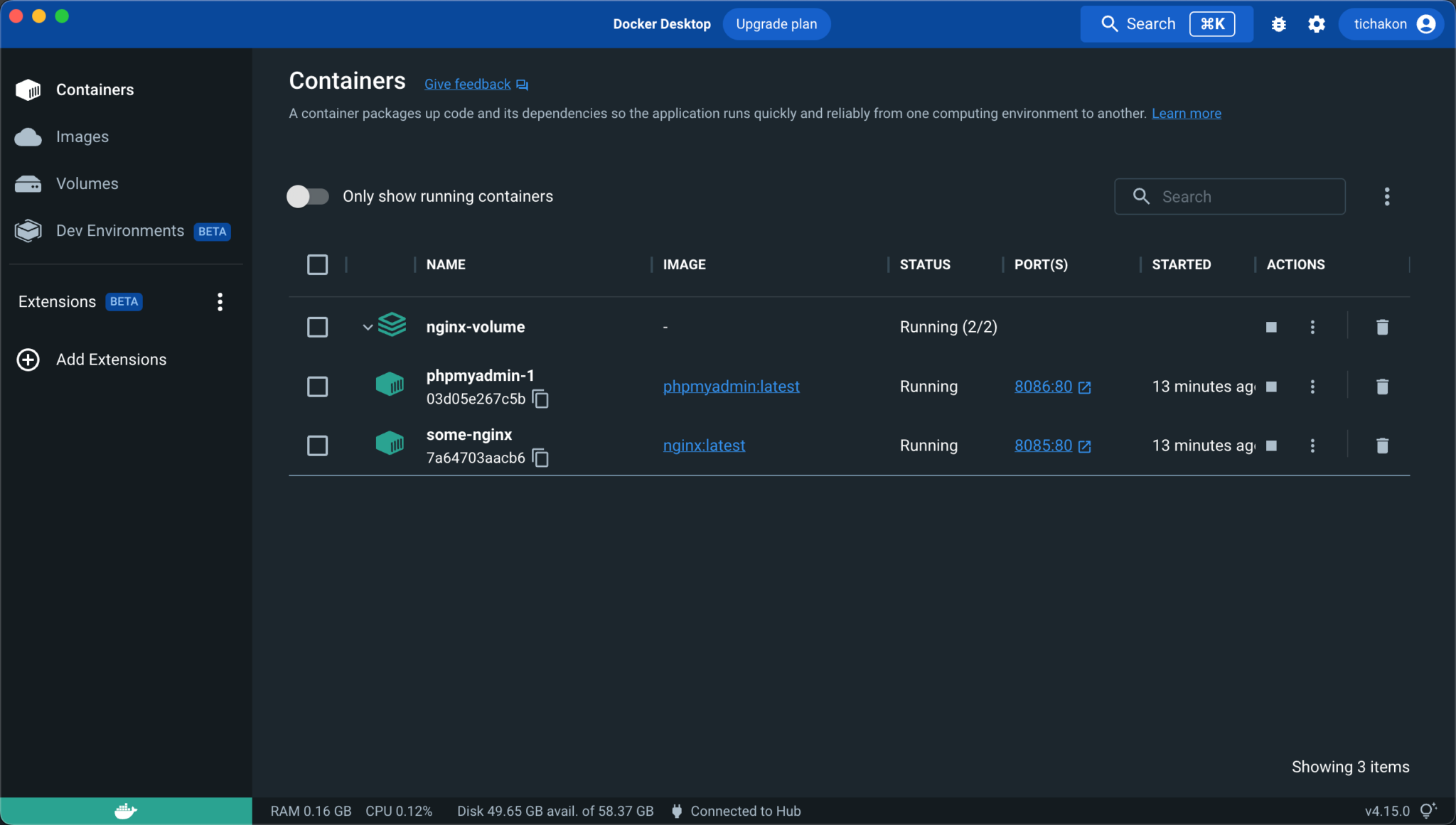Screen dimensions: 1456x825
Task: Select the phpmyadmin-1 row checkbox
Action: pyautogui.click(x=318, y=387)
